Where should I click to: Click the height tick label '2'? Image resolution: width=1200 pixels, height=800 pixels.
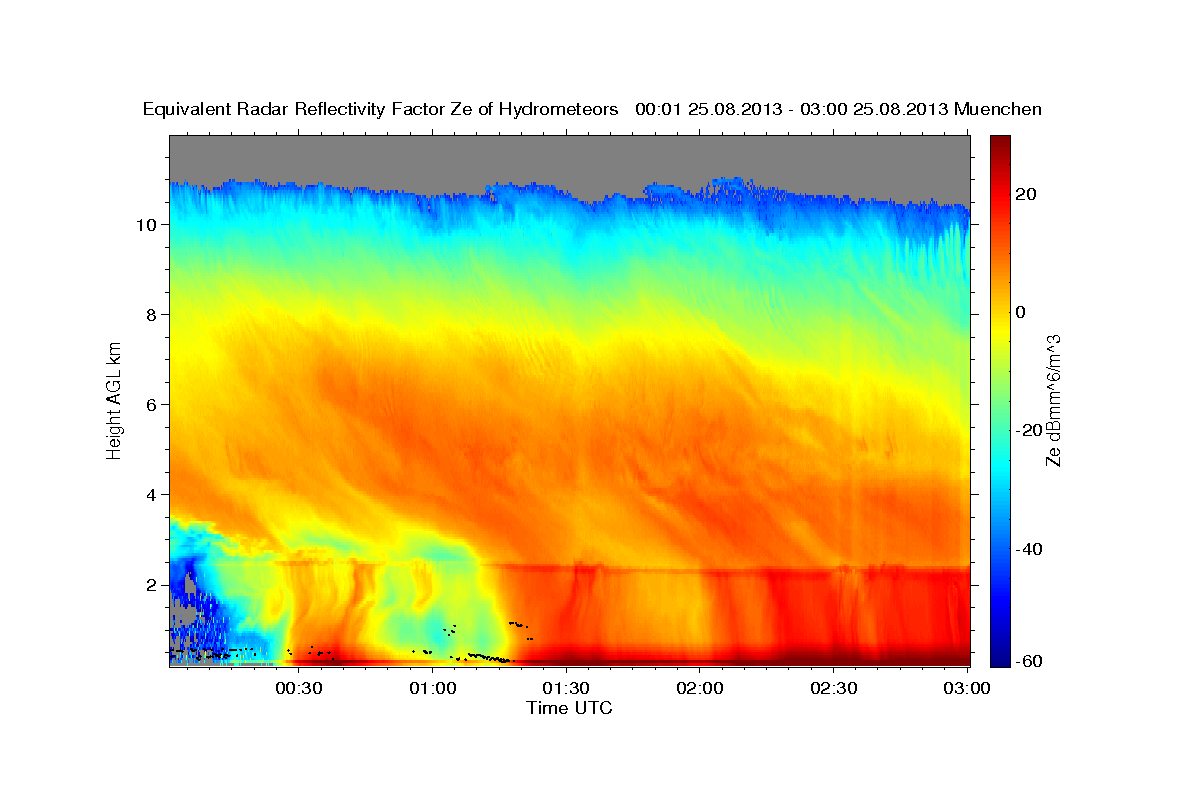tap(153, 585)
